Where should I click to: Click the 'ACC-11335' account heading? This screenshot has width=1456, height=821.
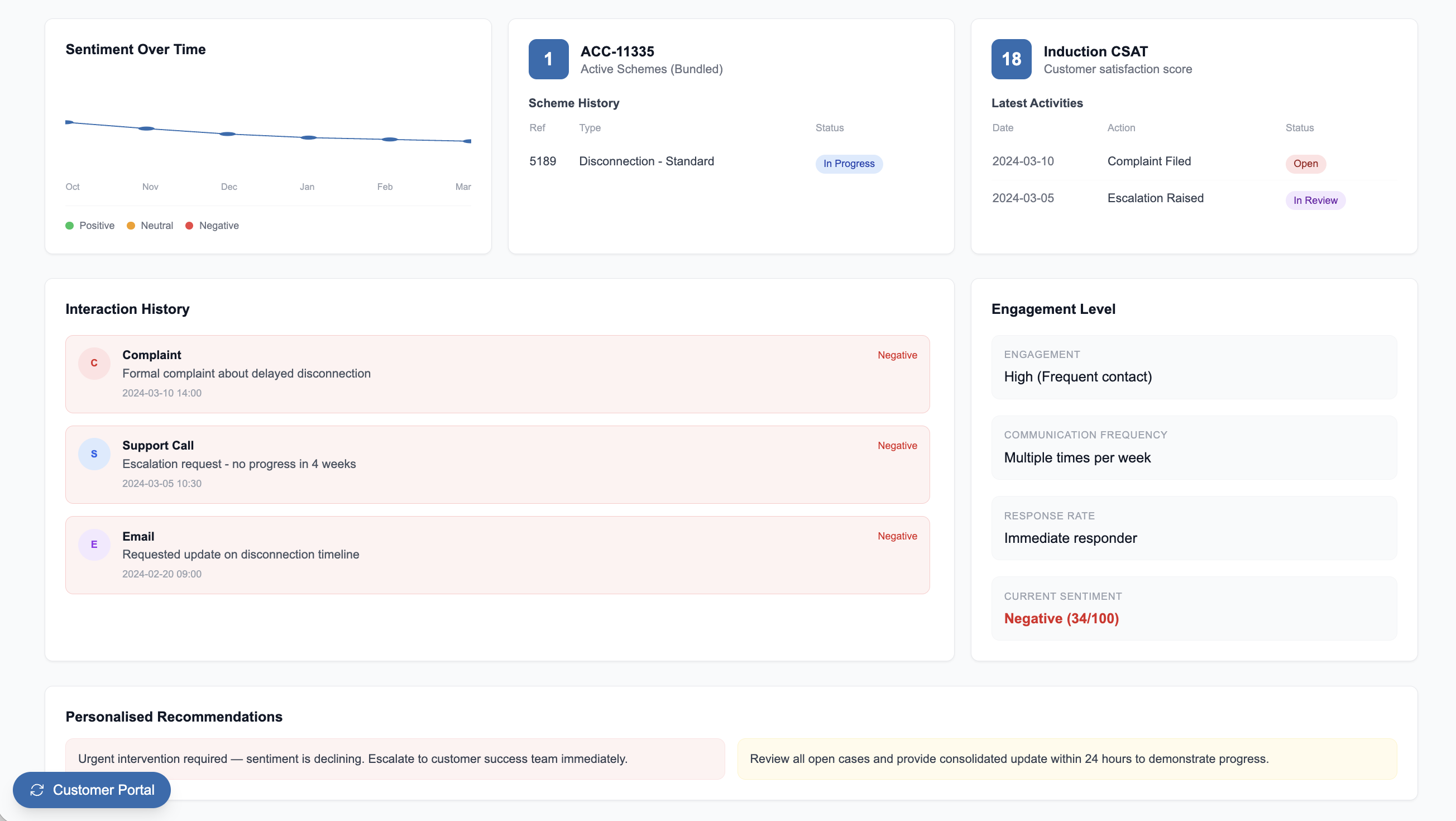(617, 51)
